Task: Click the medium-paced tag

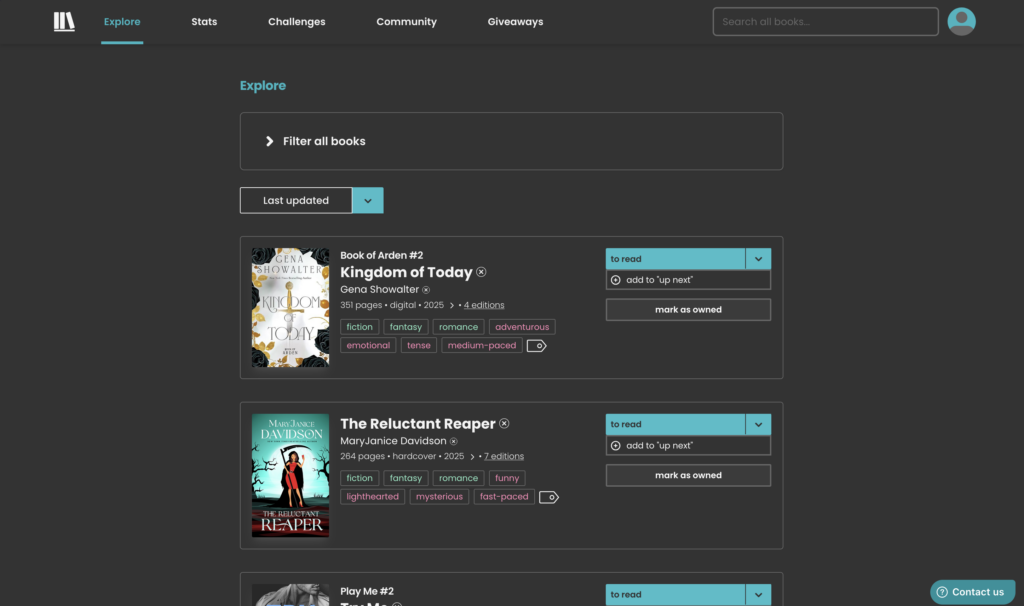Action: point(482,345)
